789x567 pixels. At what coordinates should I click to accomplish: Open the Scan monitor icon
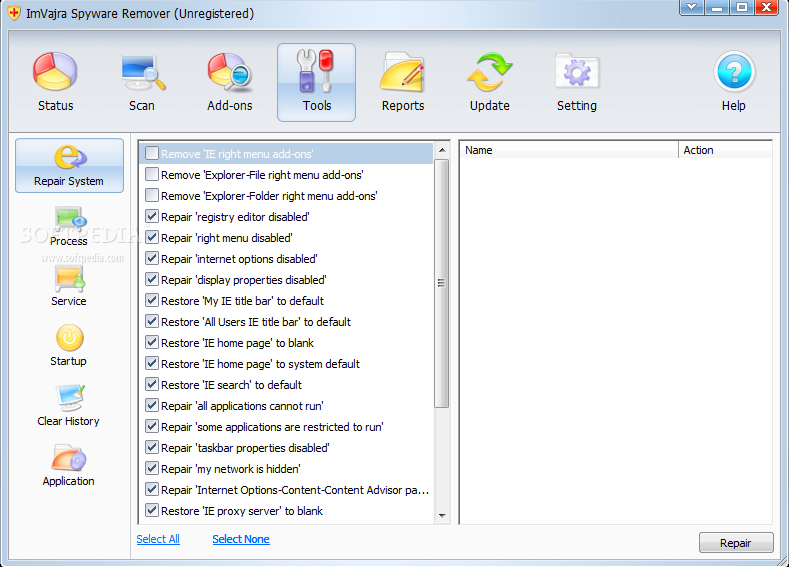[143, 72]
